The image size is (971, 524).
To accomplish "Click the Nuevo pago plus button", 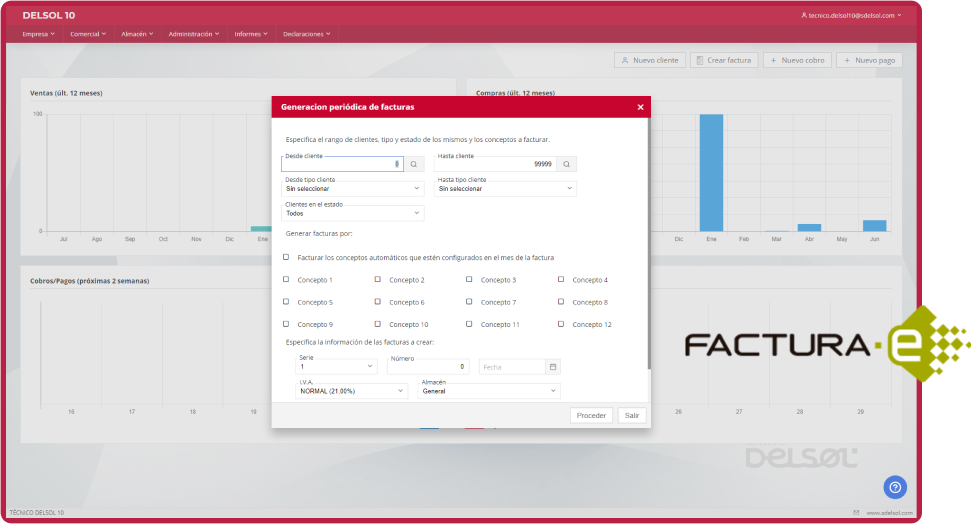I will point(869,60).
